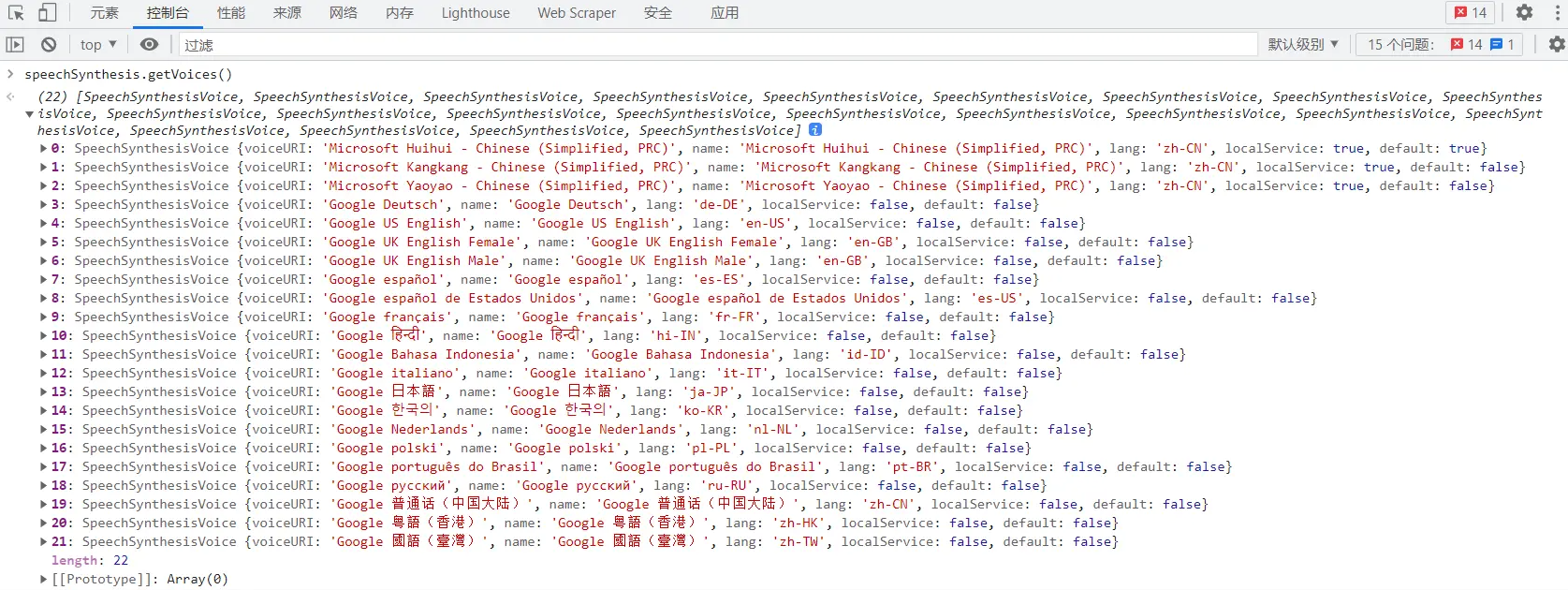
Task: Expand entry 4 Google US English voice
Action: [43, 223]
